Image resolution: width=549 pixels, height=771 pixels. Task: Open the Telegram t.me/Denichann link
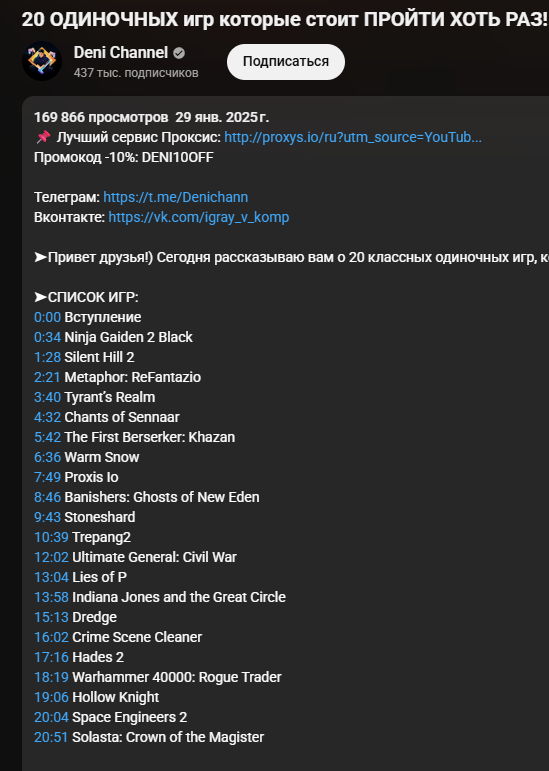click(x=175, y=197)
